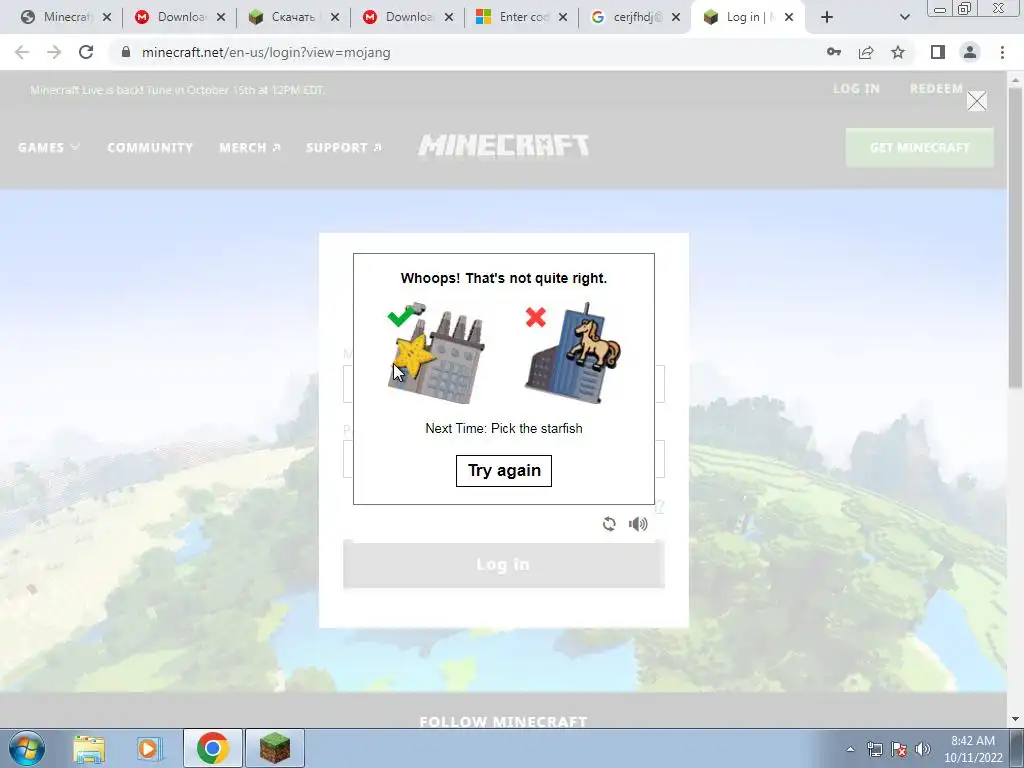1024x768 pixels.
Task: Open the Action Center flag icon
Action: tap(899, 749)
